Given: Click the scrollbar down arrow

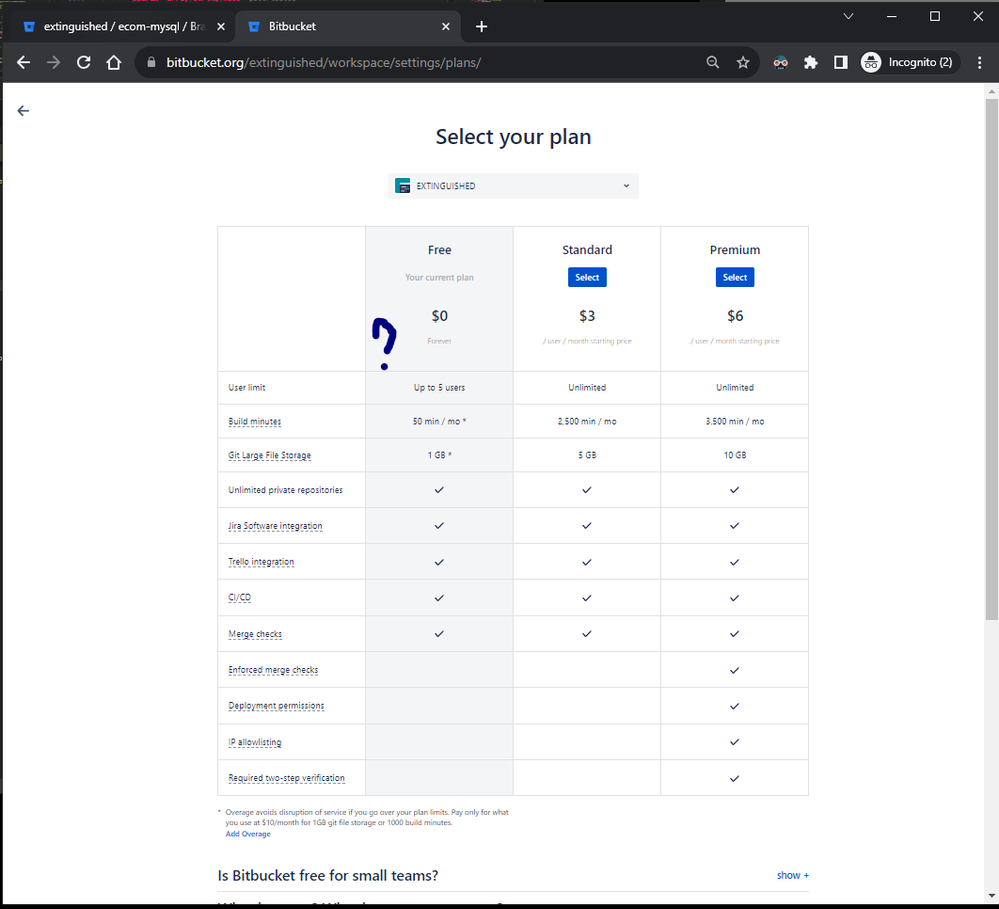Looking at the screenshot, I should click(x=991, y=897).
